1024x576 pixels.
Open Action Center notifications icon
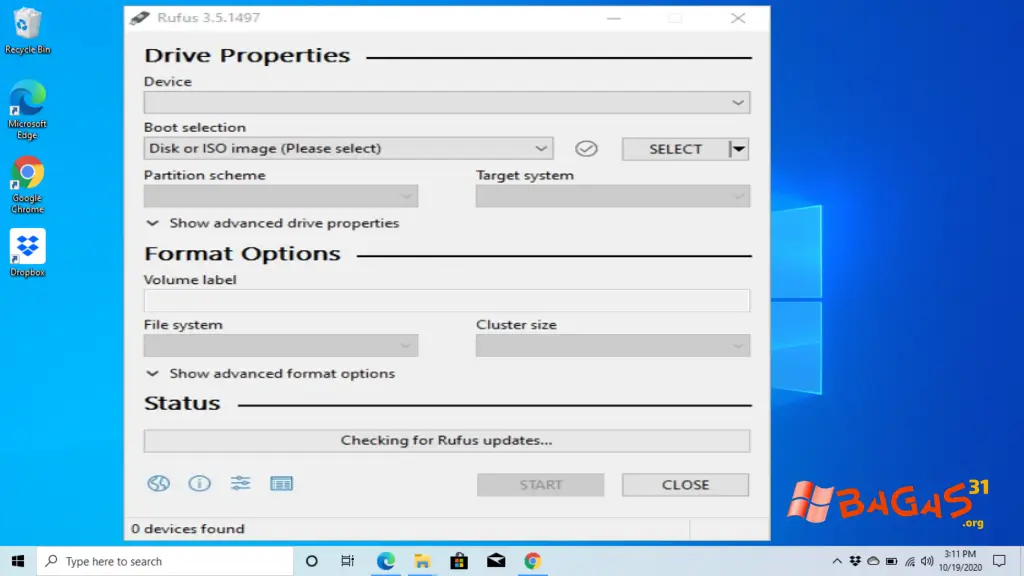[999, 561]
